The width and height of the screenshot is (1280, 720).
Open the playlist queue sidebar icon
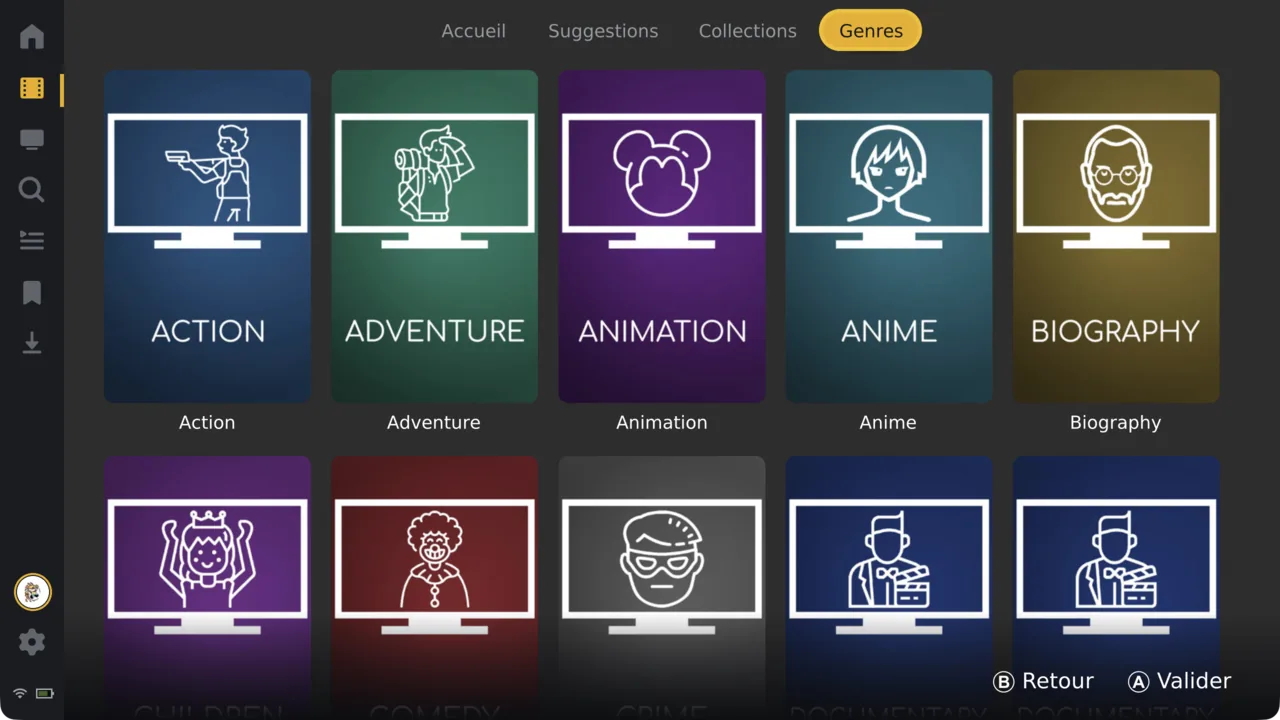tap(32, 240)
